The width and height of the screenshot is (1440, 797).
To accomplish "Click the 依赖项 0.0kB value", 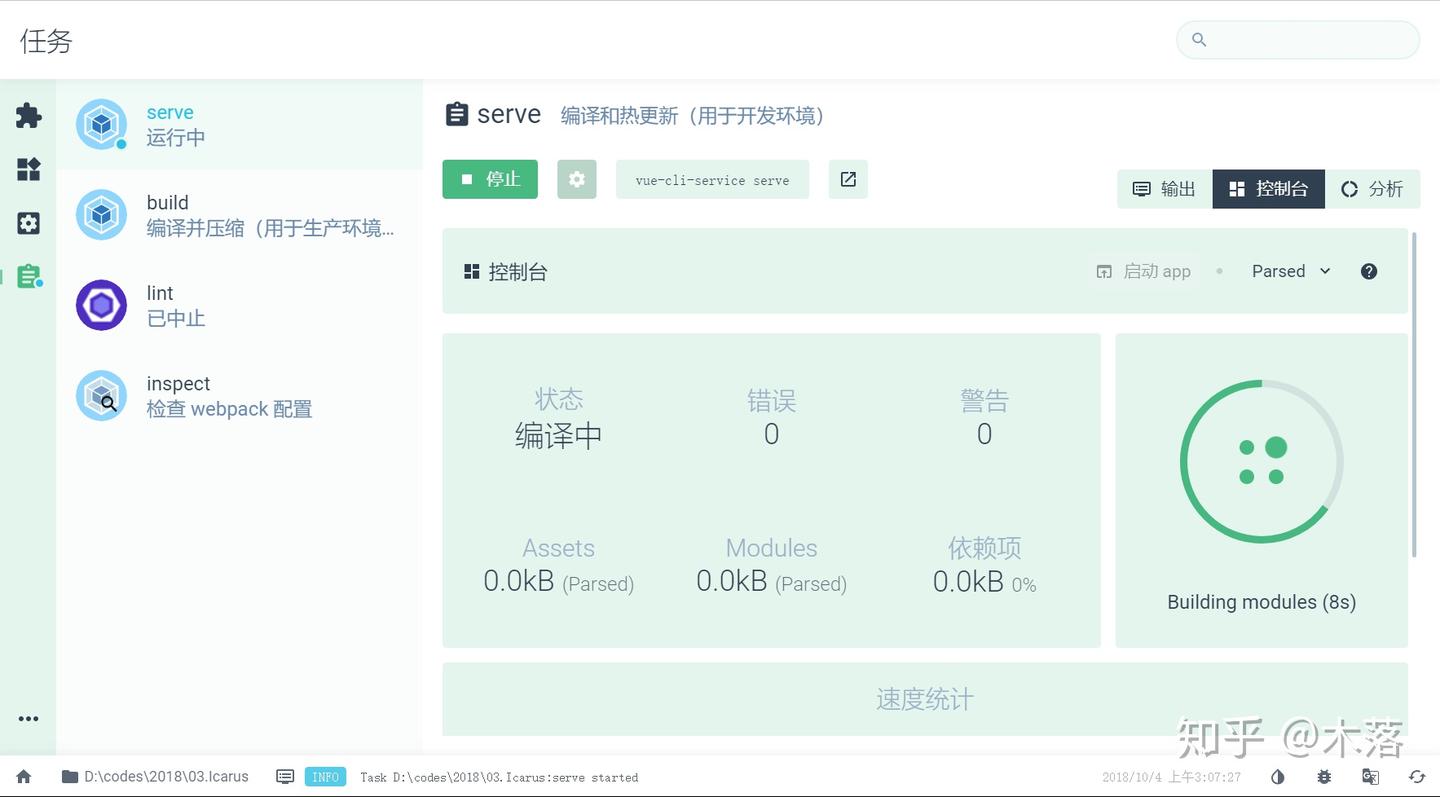I will tap(984, 582).
